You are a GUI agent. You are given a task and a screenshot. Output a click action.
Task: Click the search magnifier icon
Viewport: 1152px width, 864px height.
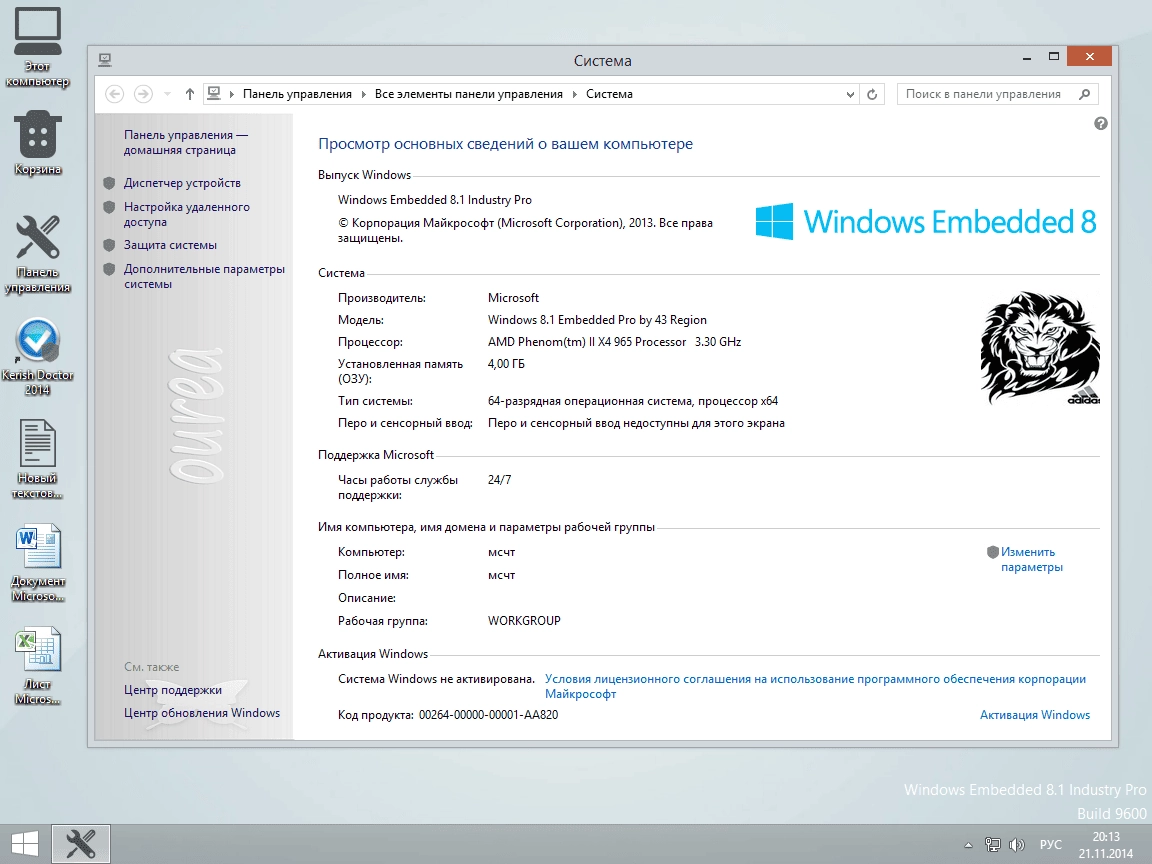click(x=1084, y=94)
